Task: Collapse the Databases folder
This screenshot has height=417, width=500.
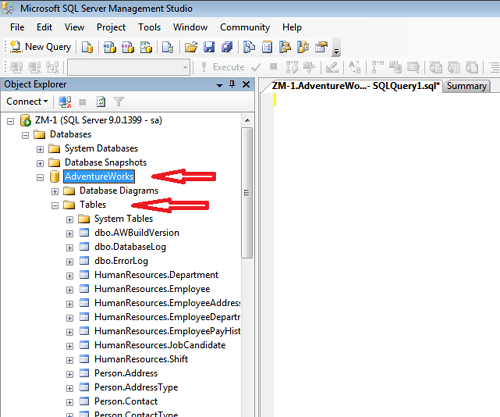Action: click(25, 135)
